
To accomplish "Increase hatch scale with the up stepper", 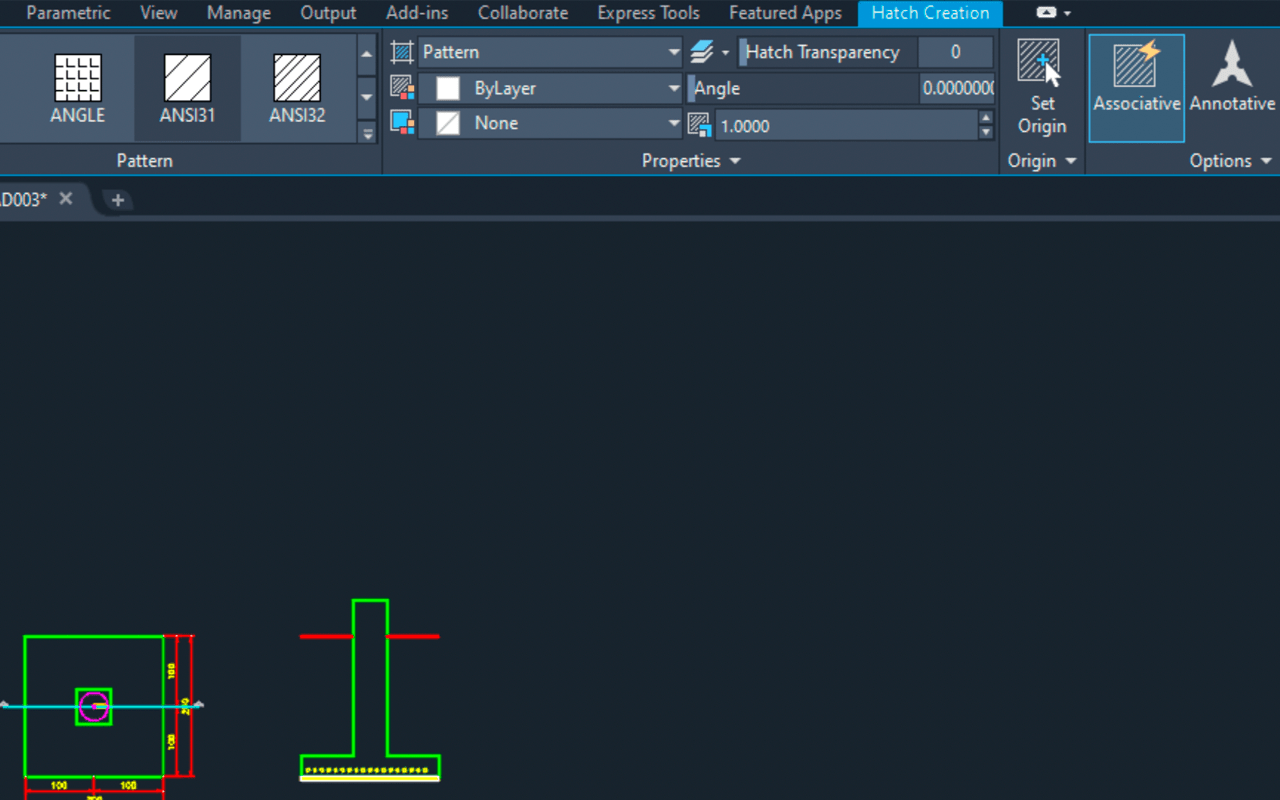I will 986,118.
